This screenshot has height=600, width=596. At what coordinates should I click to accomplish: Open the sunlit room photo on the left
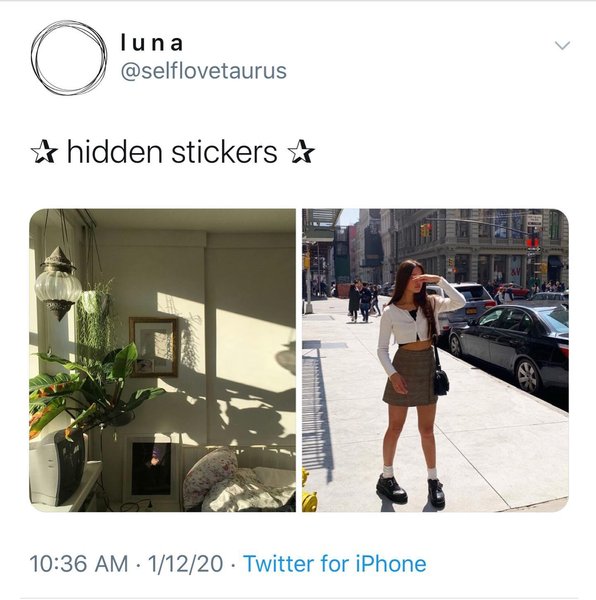pos(163,360)
